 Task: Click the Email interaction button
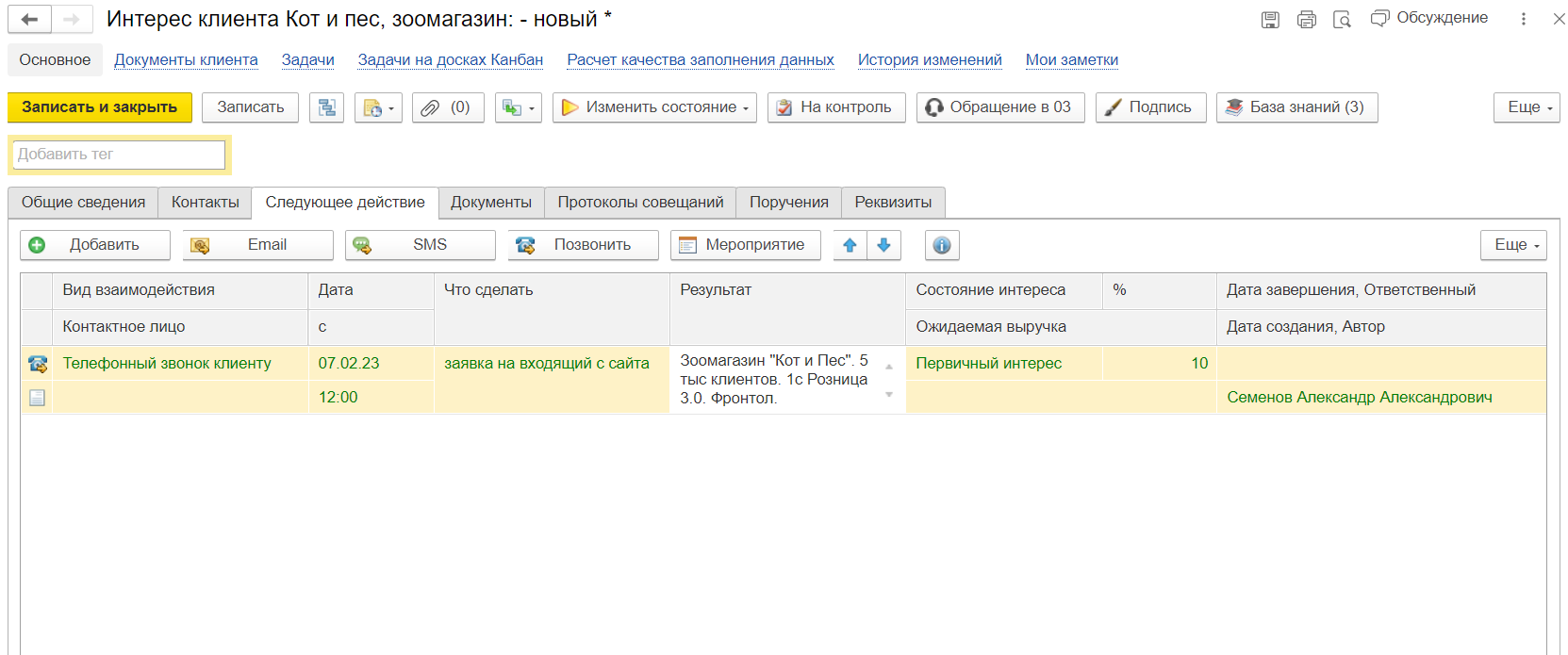click(x=258, y=245)
